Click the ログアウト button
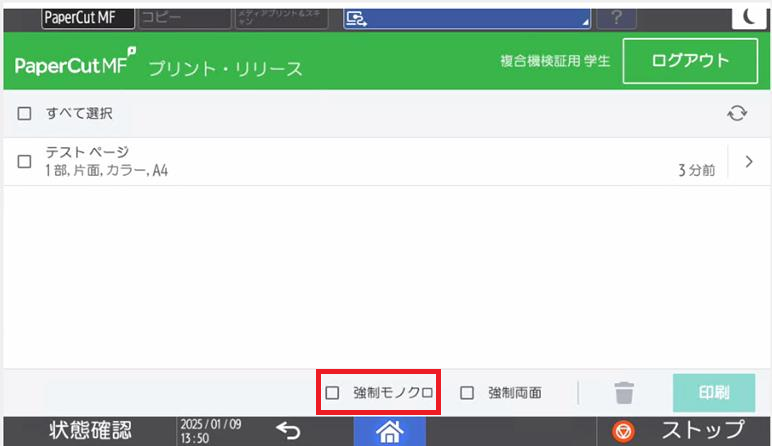Image resolution: width=772 pixels, height=446 pixels. [x=690, y=61]
